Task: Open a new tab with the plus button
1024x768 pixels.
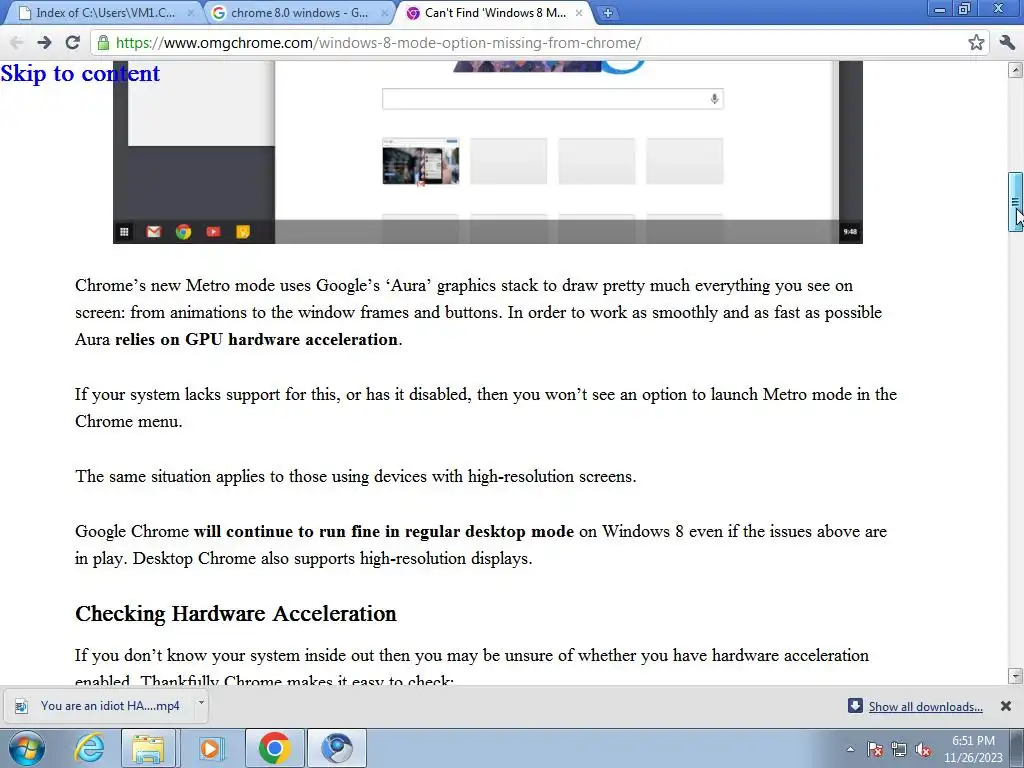Action: [607, 13]
